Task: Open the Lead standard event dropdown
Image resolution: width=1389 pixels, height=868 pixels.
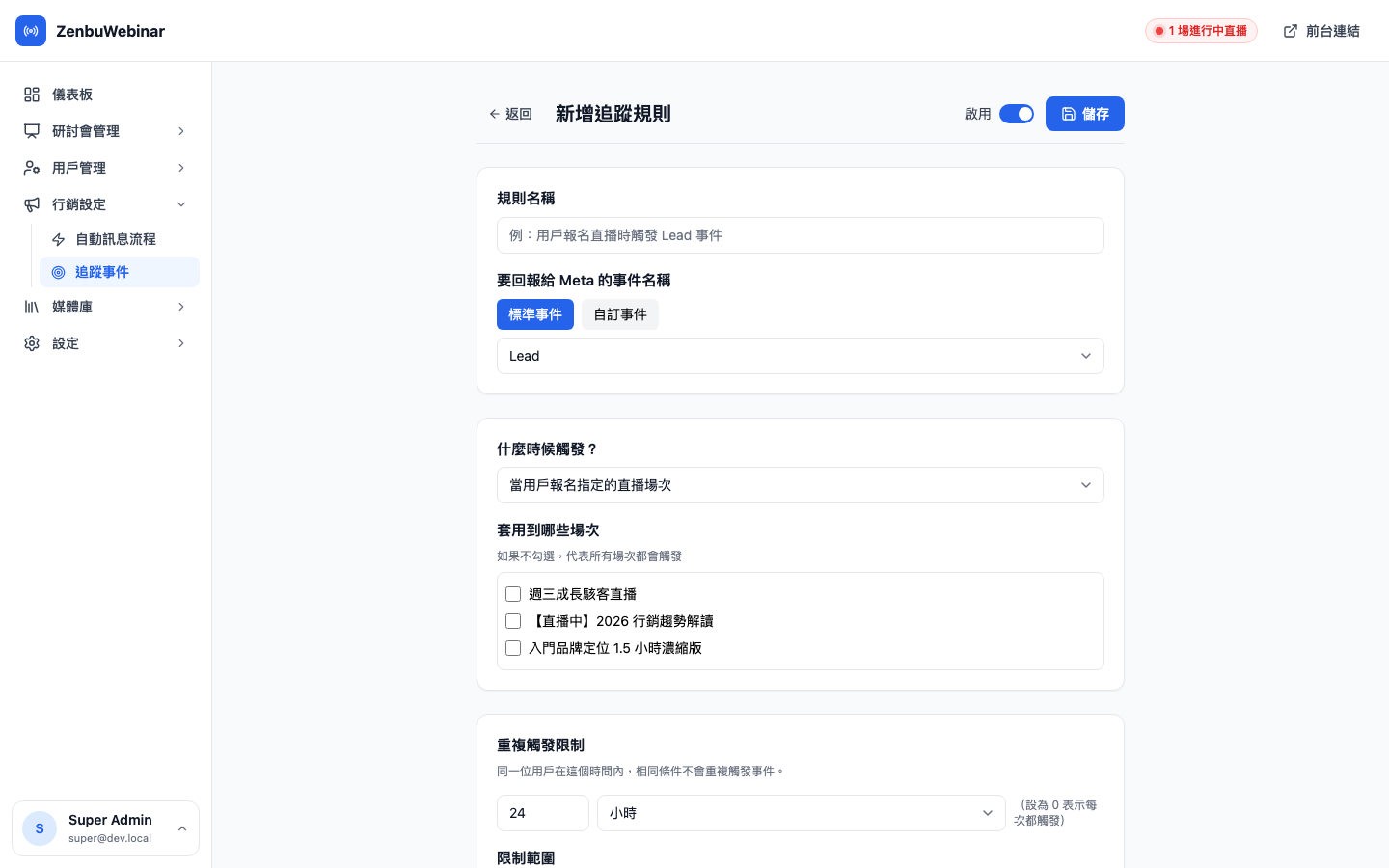Action: [x=800, y=356]
